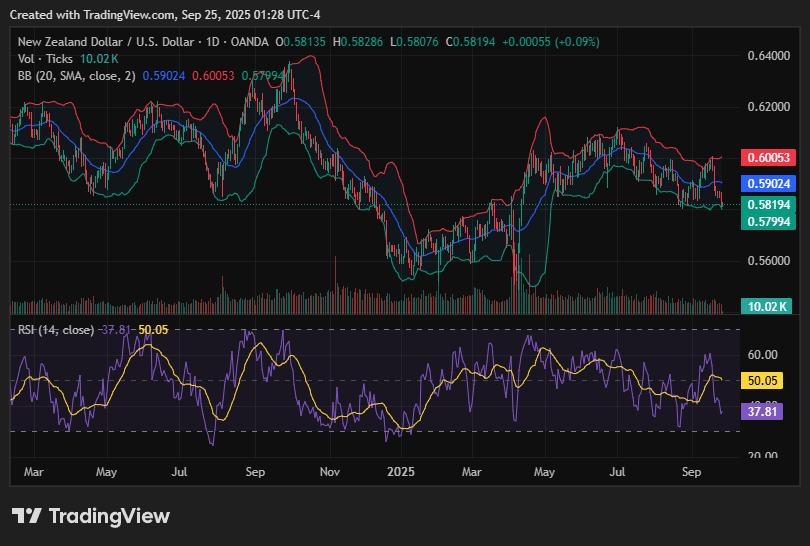
Task: Click the Jul 2025 time axis label
Action: point(617,472)
